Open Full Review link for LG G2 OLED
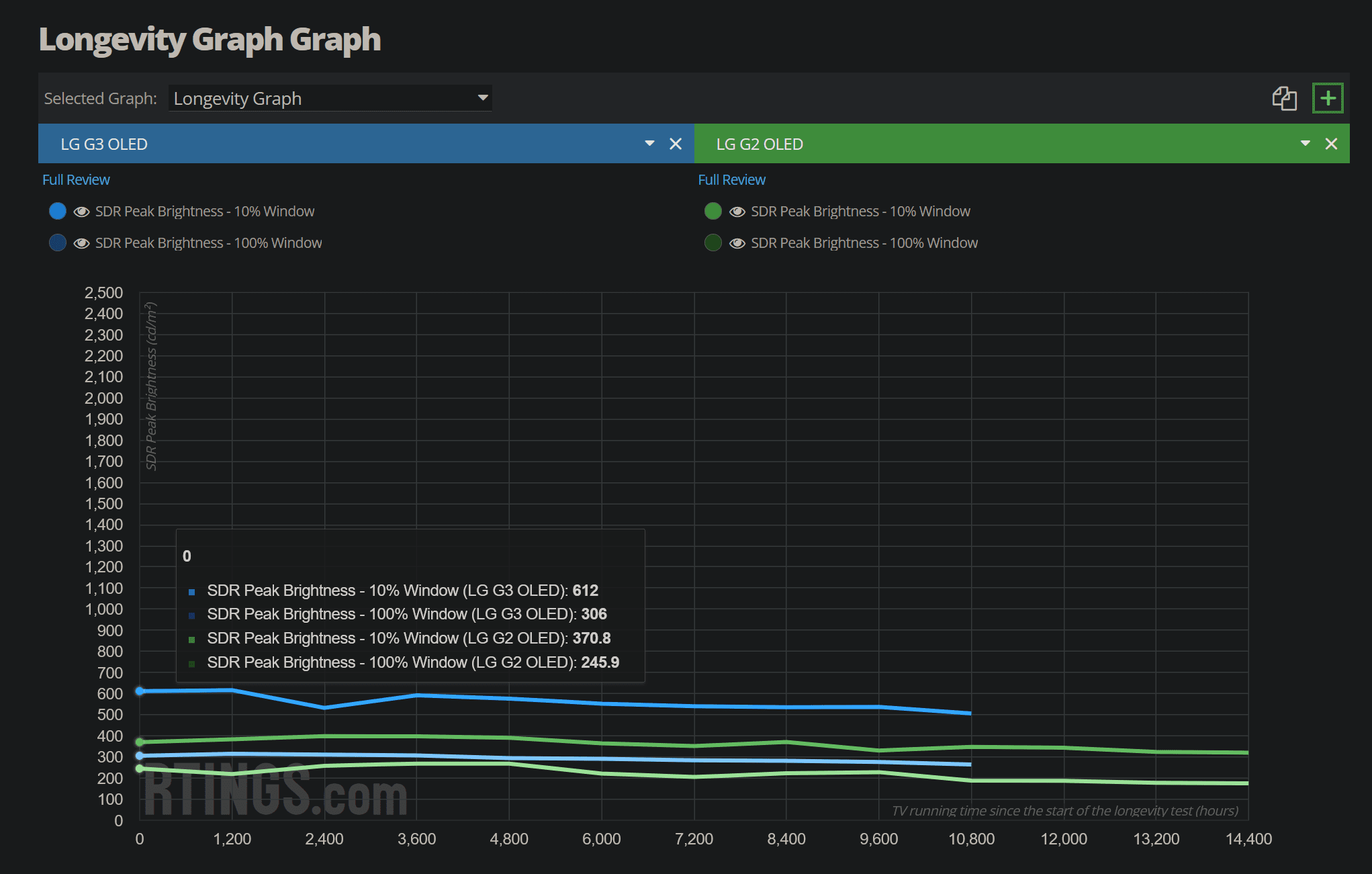Image resolution: width=1372 pixels, height=874 pixels. (x=731, y=180)
